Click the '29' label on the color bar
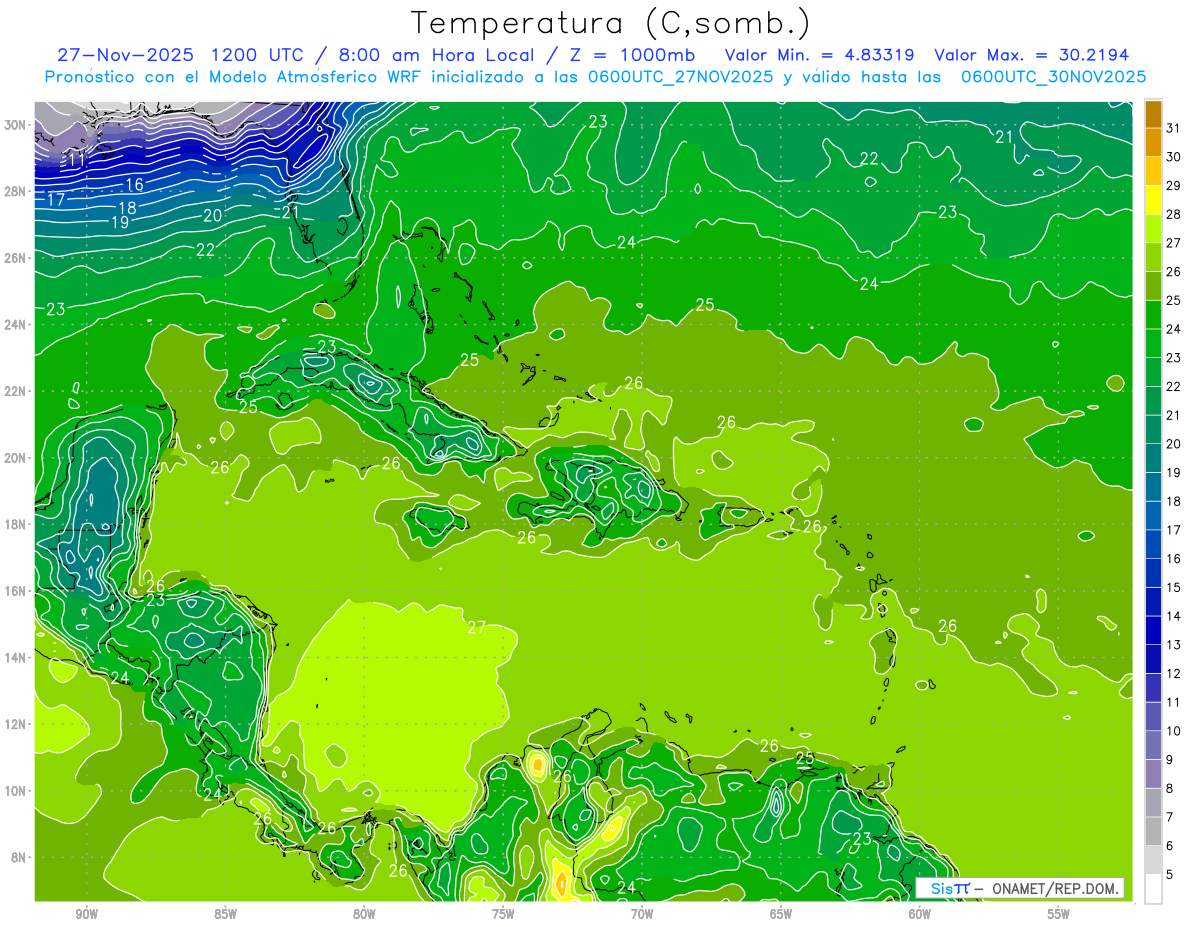 tap(1174, 185)
